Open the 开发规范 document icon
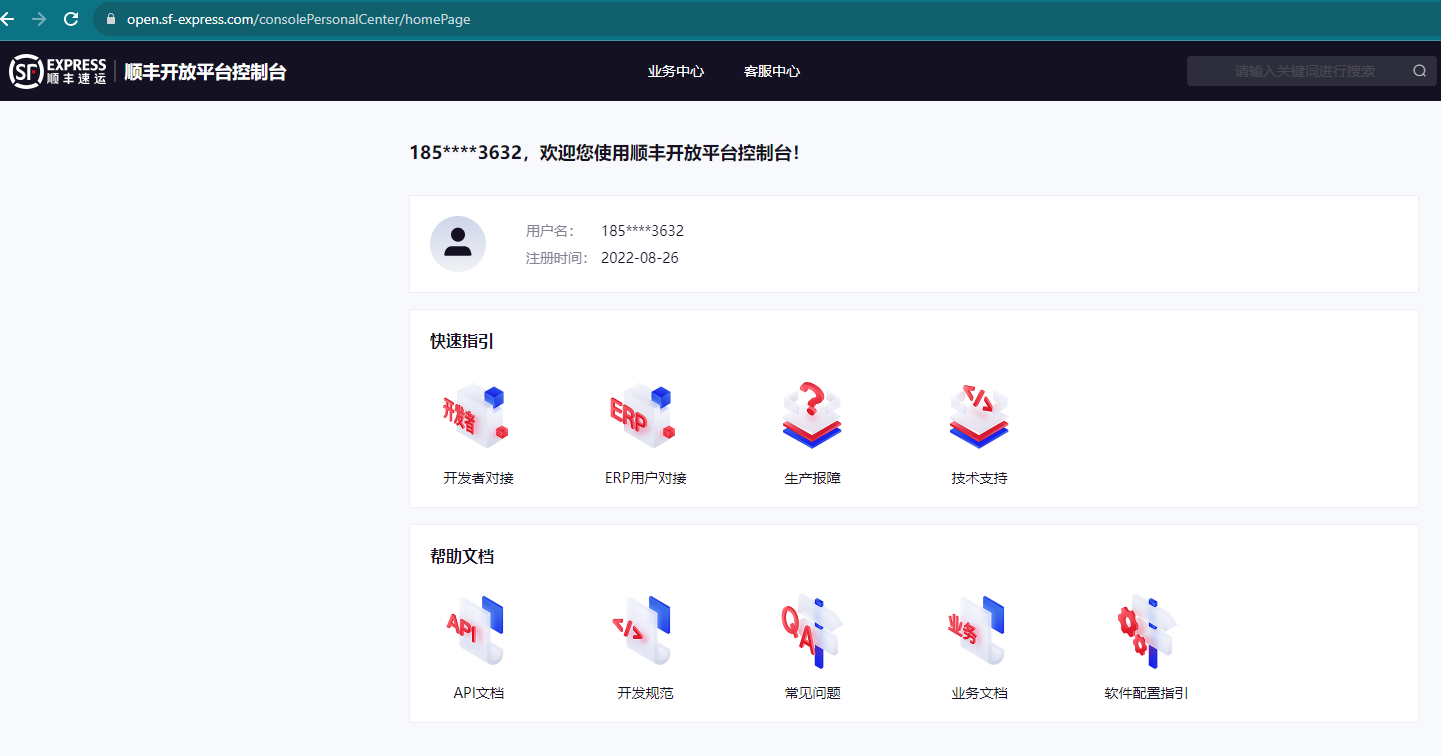This screenshot has height=756, width=1441. click(644, 631)
